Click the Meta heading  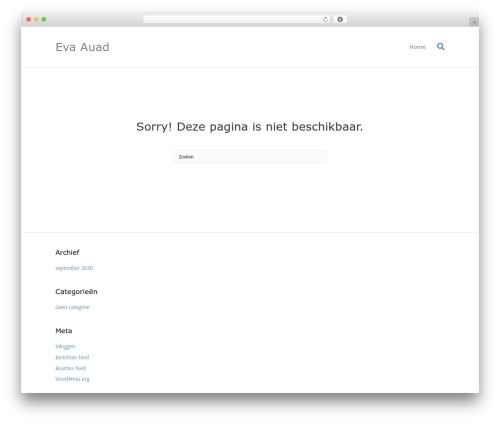(64, 331)
